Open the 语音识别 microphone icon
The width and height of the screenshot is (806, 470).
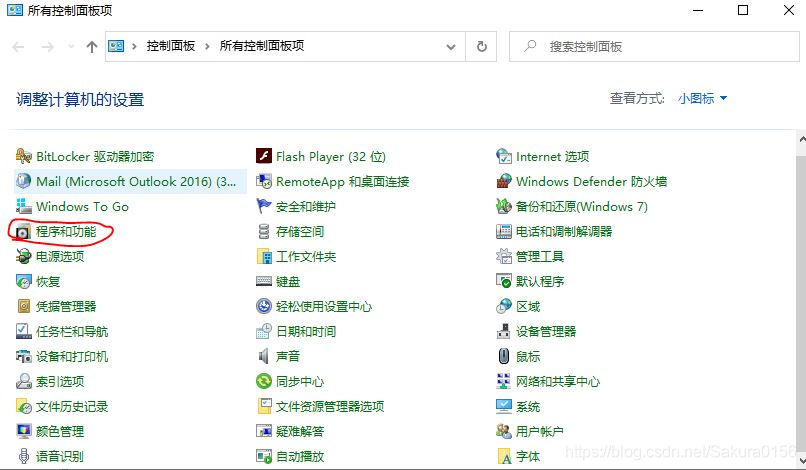(24, 456)
